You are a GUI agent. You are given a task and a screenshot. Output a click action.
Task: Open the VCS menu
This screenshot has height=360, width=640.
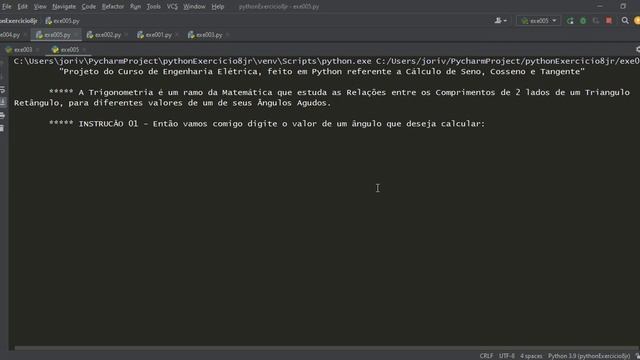pyautogui.click(x=172, y=7)
